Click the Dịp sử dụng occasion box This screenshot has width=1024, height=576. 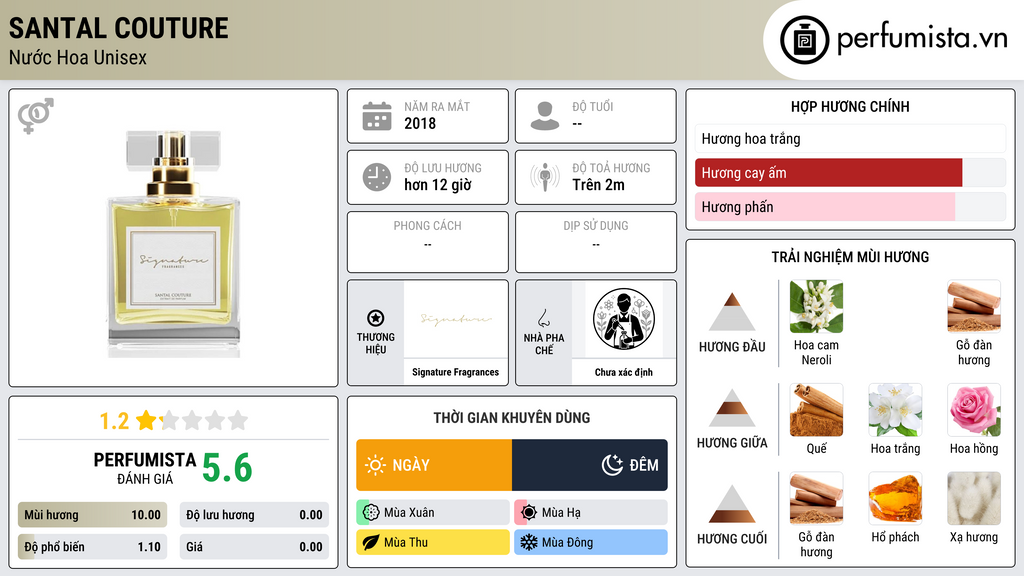click(x=596, y=242)
